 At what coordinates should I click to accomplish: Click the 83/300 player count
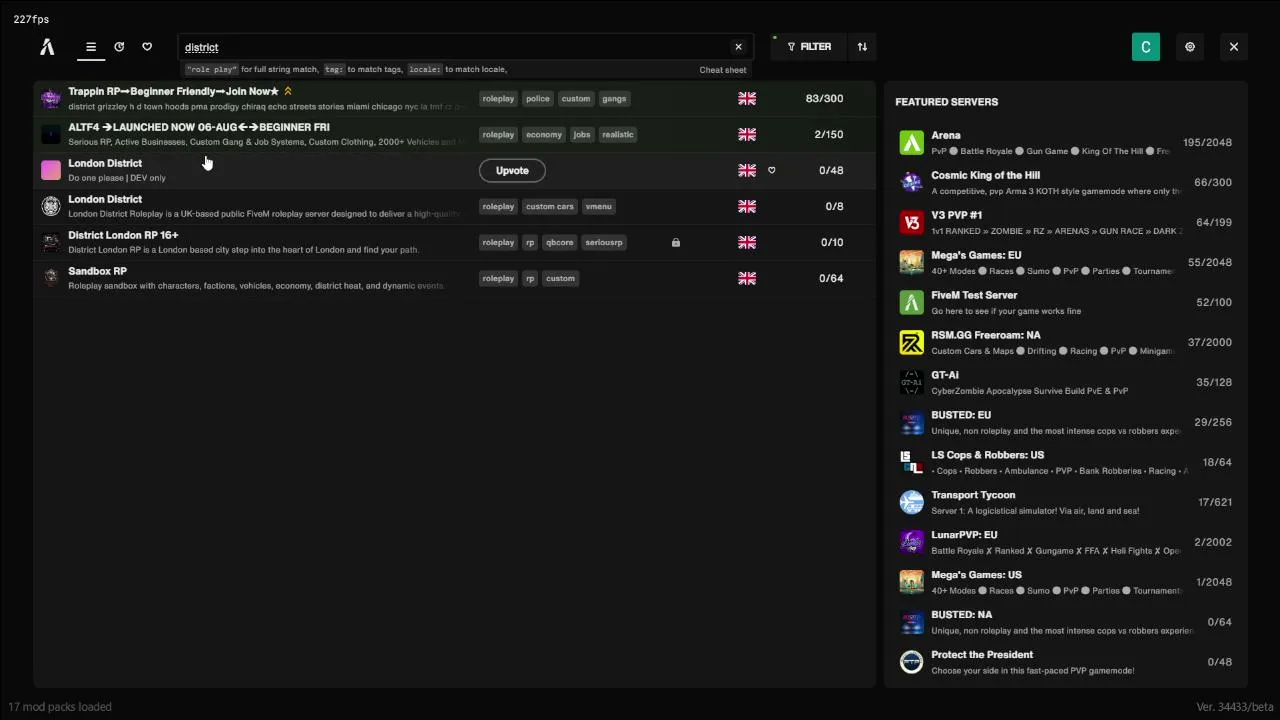tap(824, 98)
